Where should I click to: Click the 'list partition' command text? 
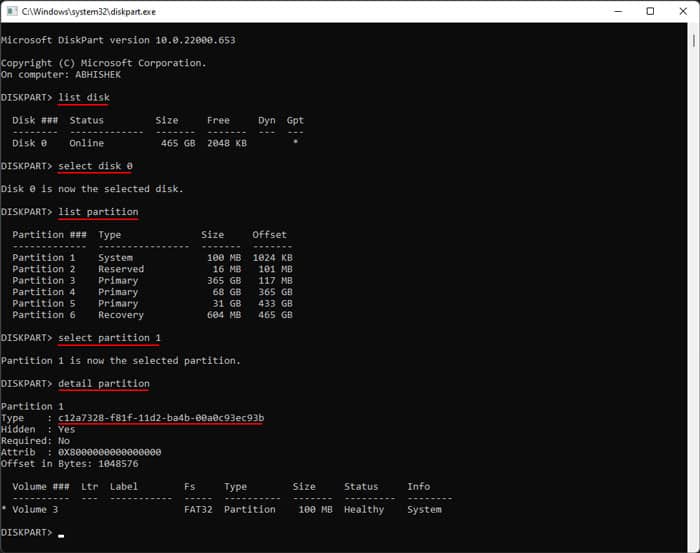pyautogui.click(x=98, y=212)
